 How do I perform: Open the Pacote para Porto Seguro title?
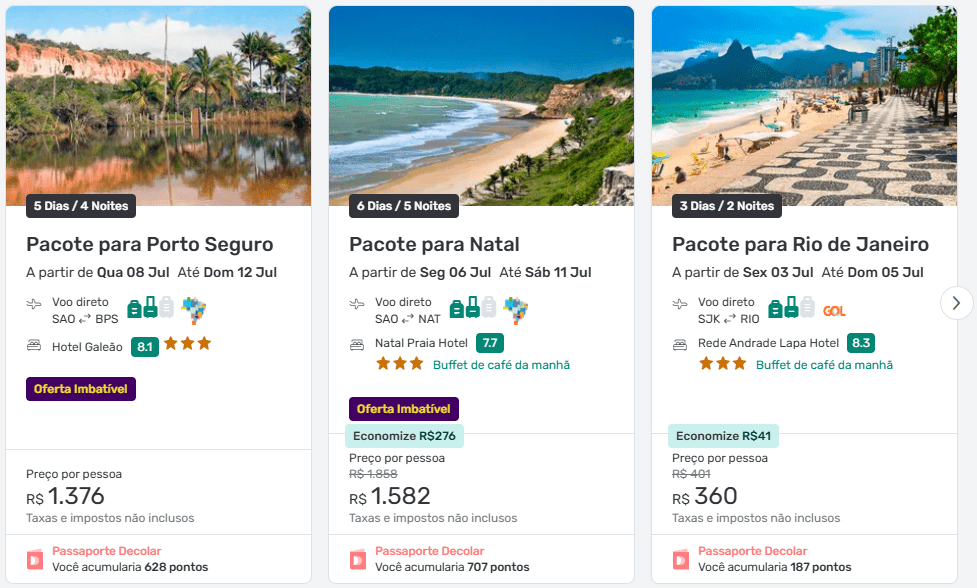(150, 245)
